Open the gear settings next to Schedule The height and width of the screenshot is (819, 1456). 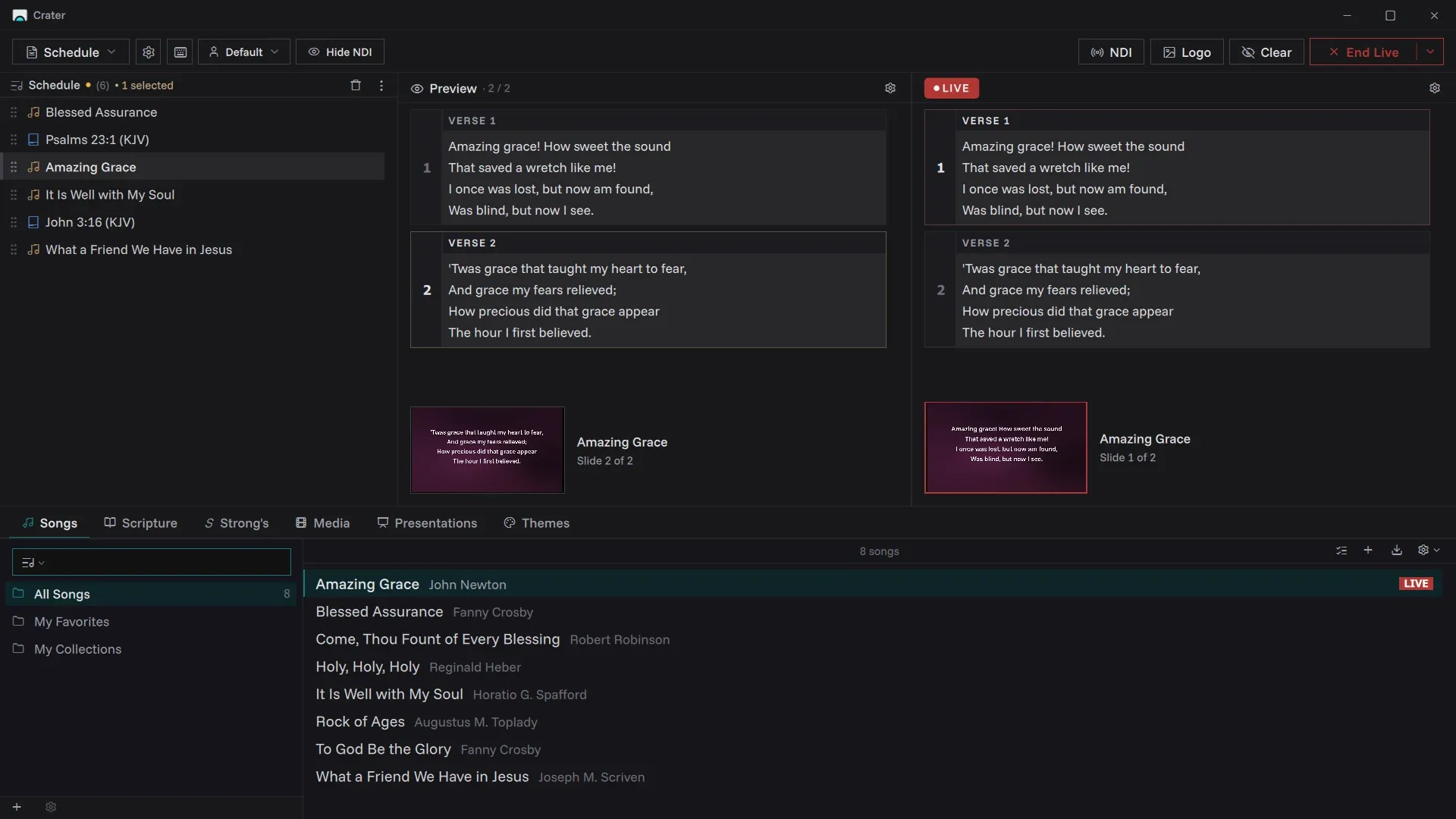click(x=149, y=52)
